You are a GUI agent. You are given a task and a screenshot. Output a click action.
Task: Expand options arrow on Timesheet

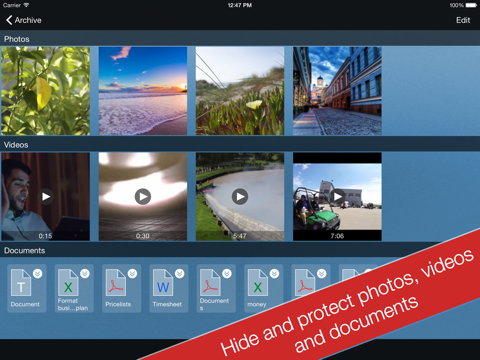(x=180, y=274)
